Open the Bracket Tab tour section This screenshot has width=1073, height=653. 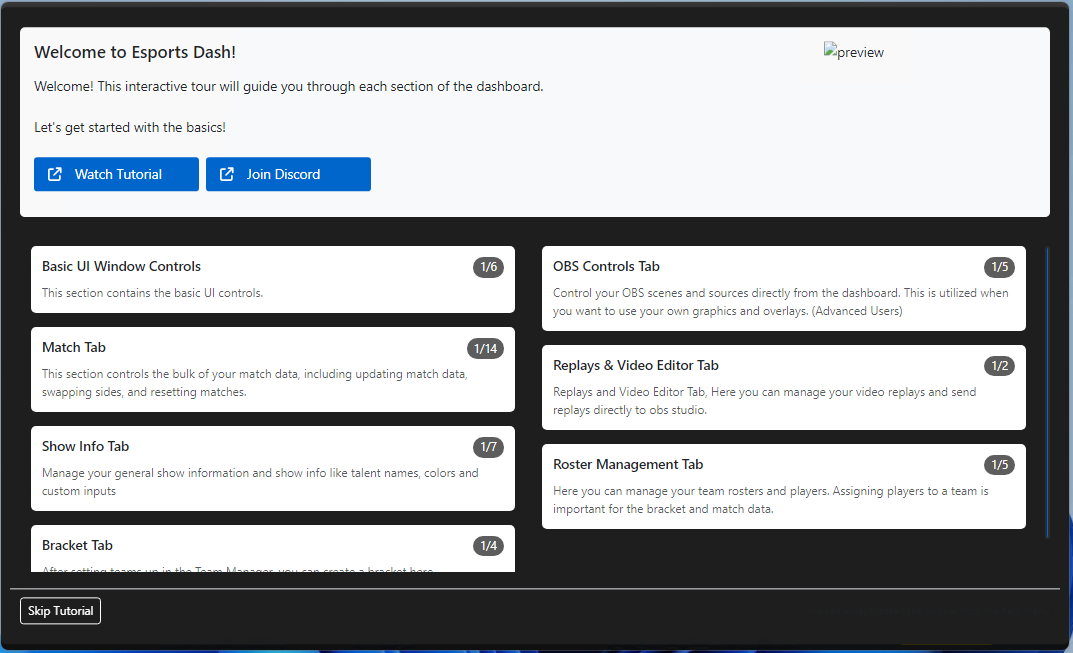[272, 549]
